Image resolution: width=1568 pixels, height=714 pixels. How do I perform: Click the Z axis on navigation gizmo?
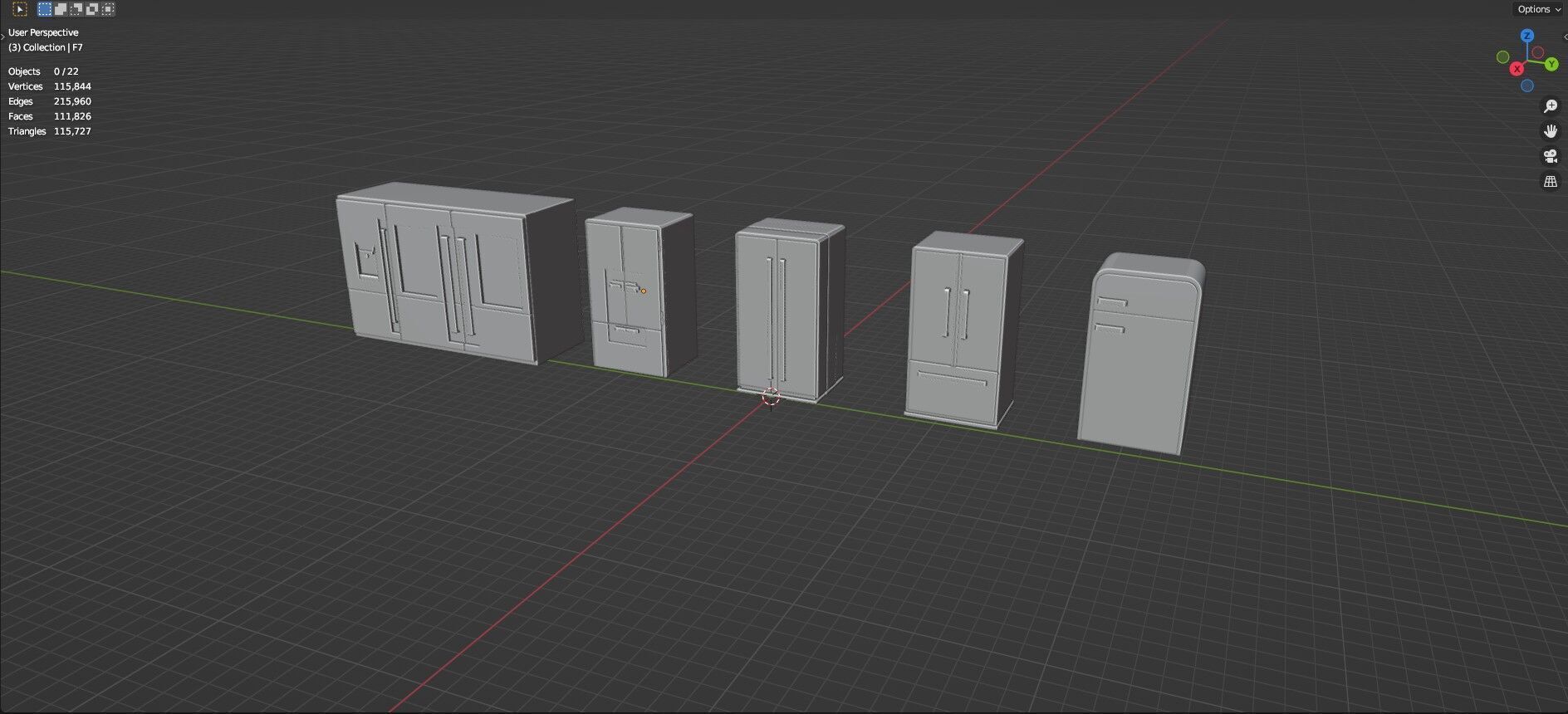[1526, 36]
